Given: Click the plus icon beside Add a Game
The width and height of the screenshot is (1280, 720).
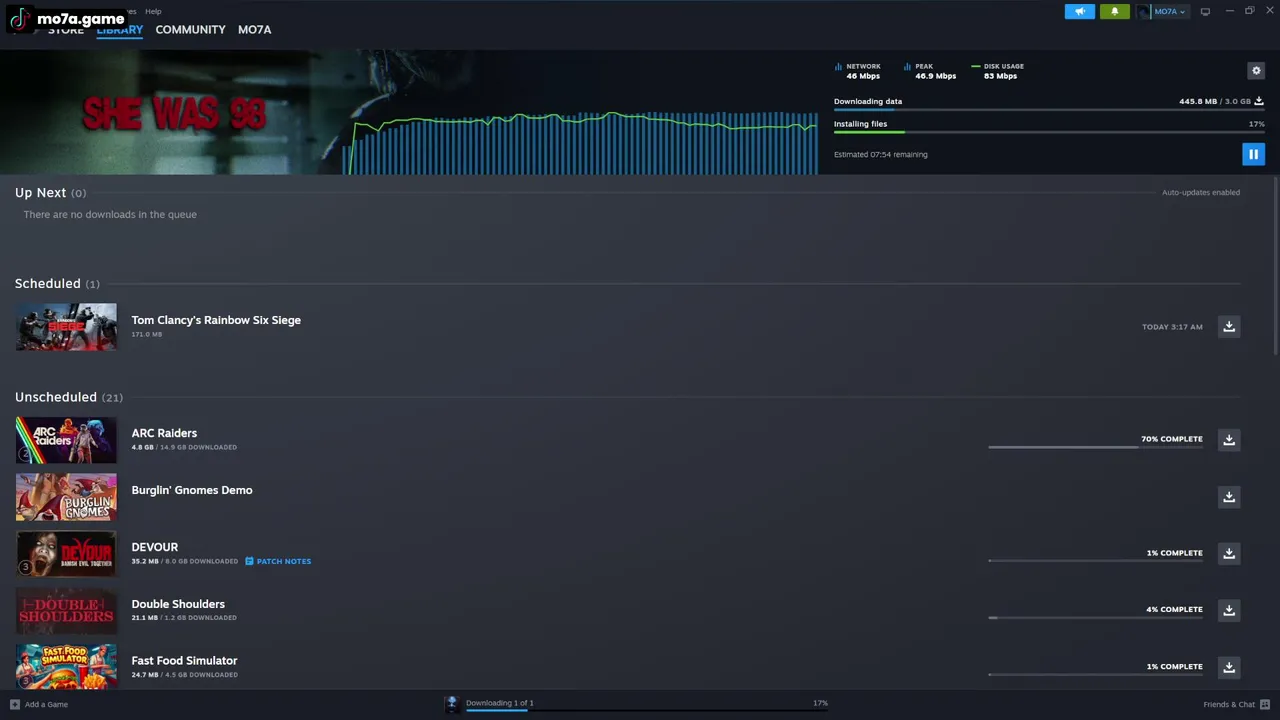Looking at the screenshot, I should tap(14, 704).
